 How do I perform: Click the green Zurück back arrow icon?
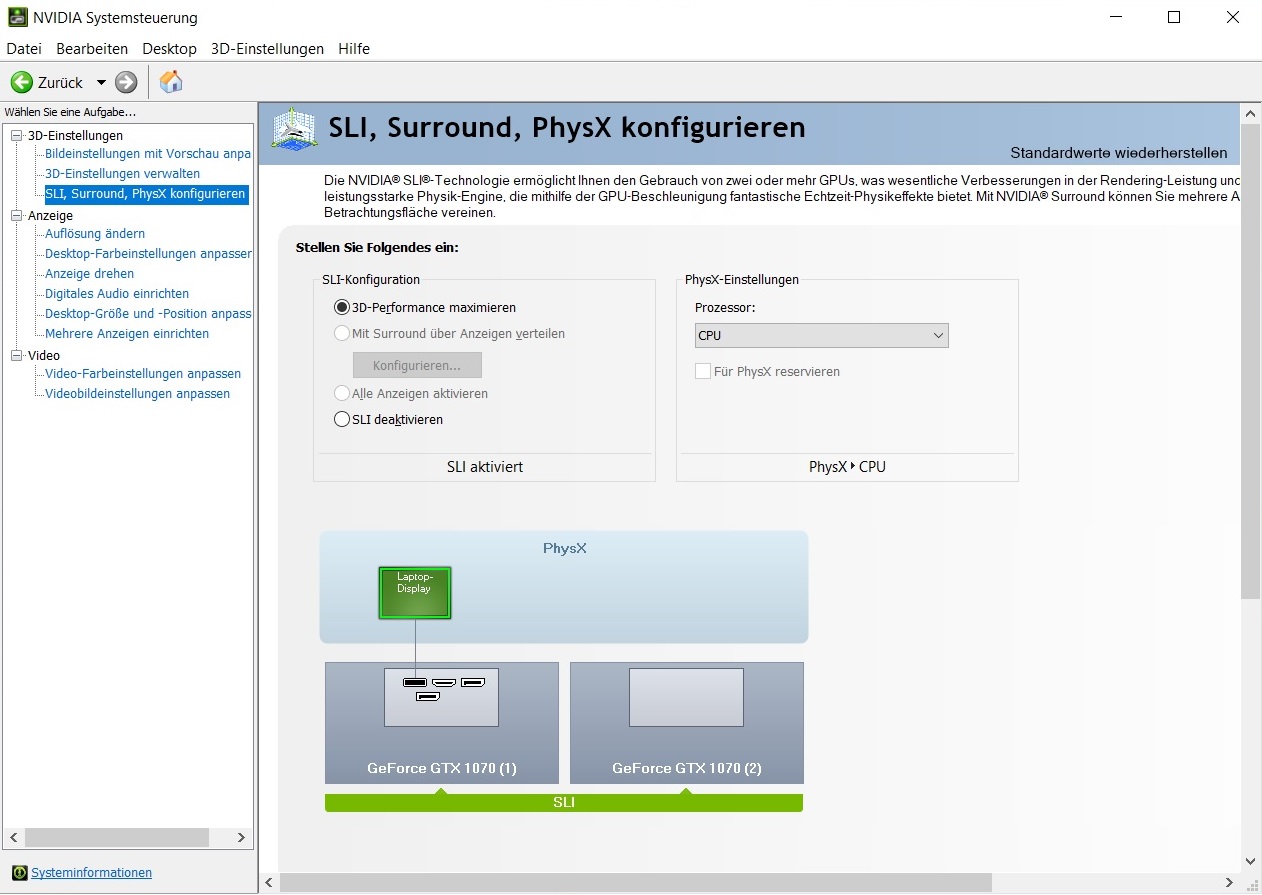22,82
